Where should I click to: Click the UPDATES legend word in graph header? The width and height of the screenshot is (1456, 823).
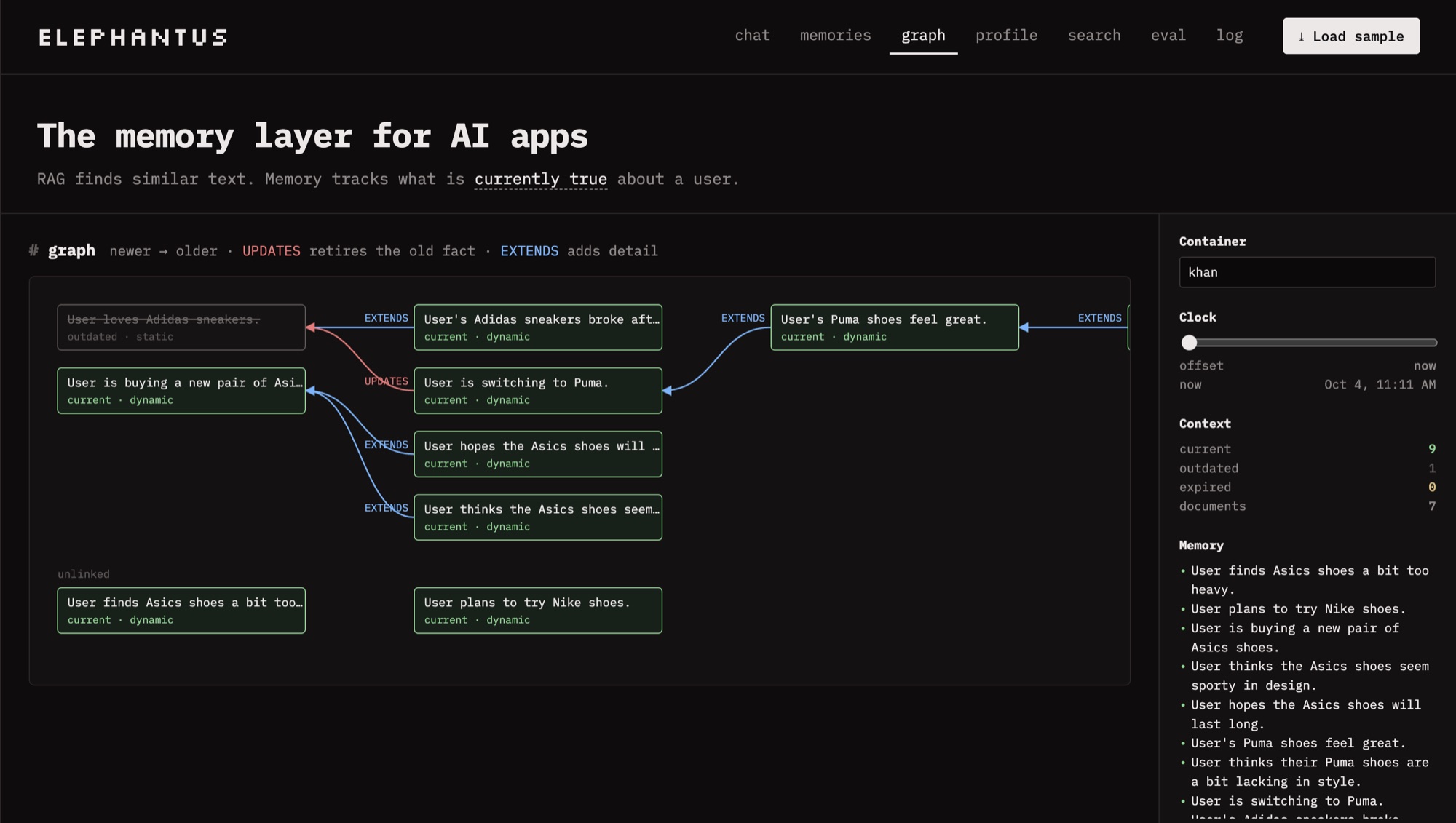[271, 251]
